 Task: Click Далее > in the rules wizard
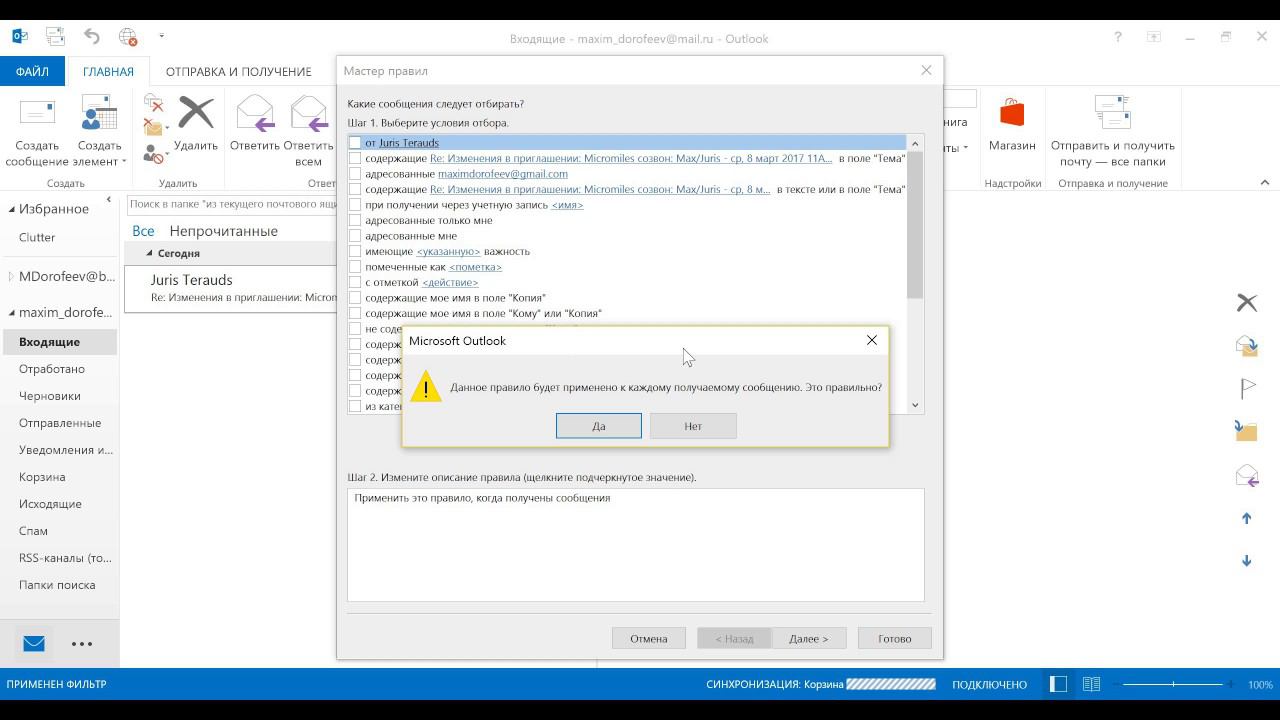tap(808, 638)
